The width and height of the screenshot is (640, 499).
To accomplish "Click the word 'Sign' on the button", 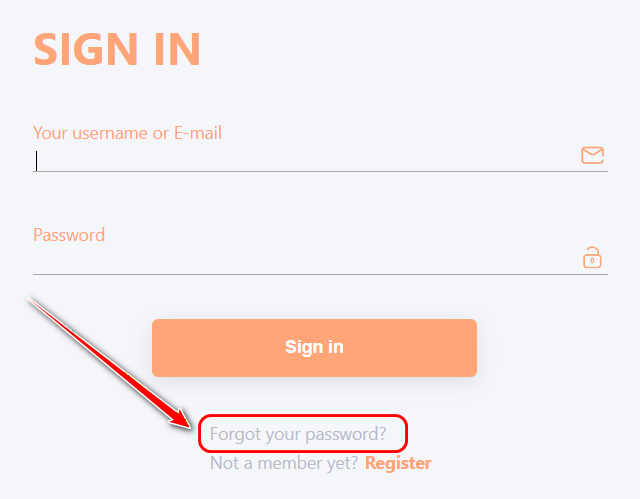I will tap(301, 347).
